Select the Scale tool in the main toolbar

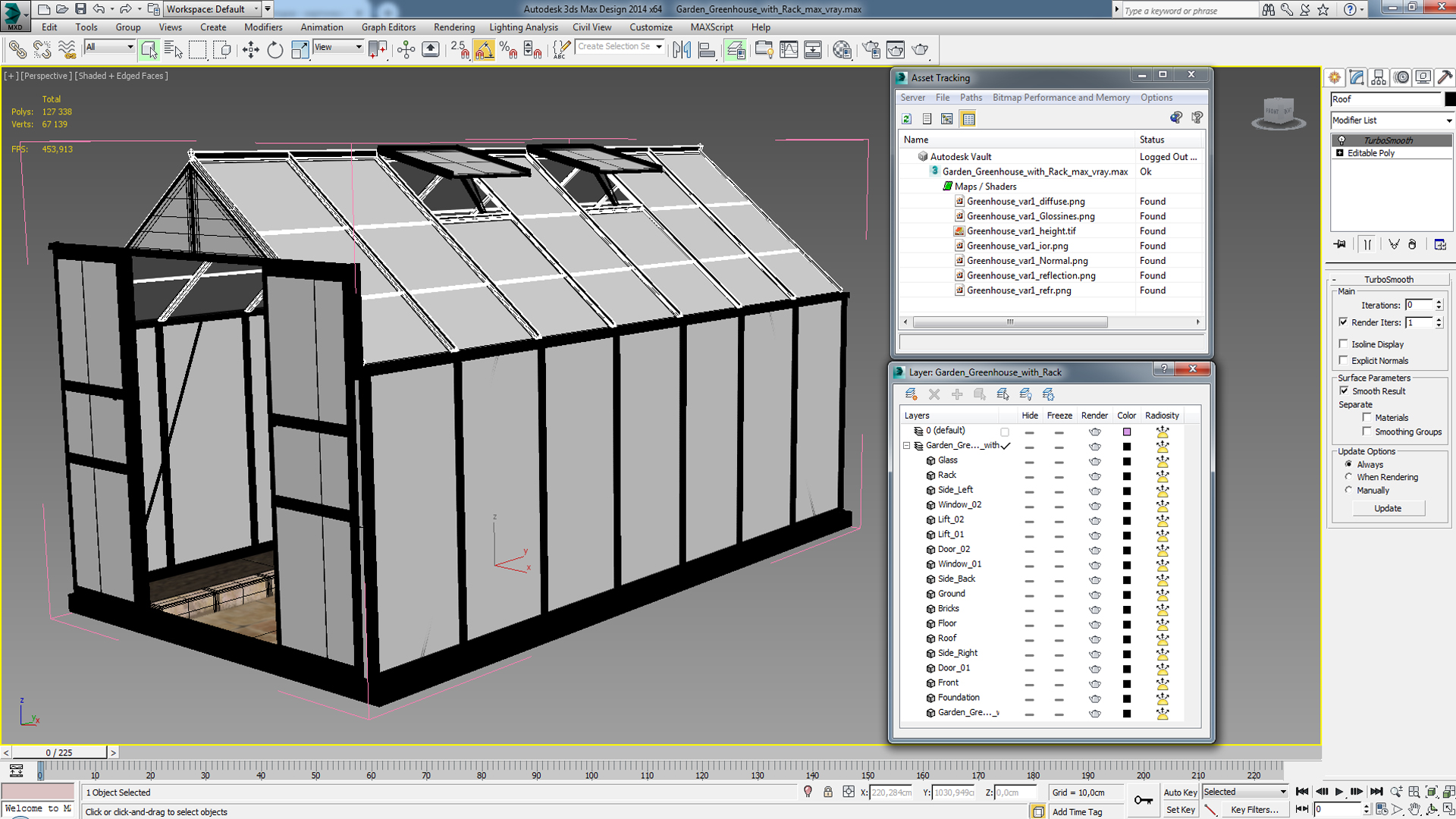tap(300, 50)
